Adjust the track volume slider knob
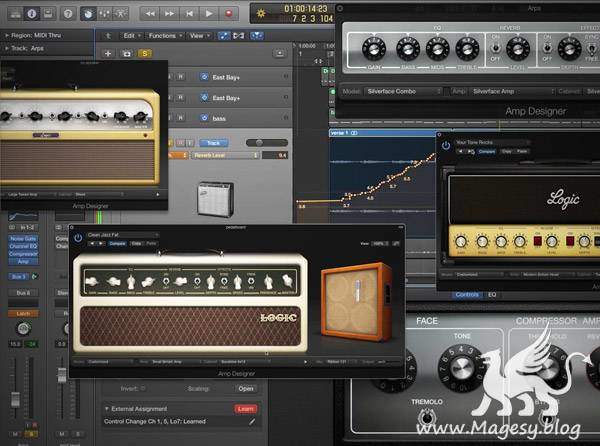This screenshot has height=446, width=600. coord(259,143)
